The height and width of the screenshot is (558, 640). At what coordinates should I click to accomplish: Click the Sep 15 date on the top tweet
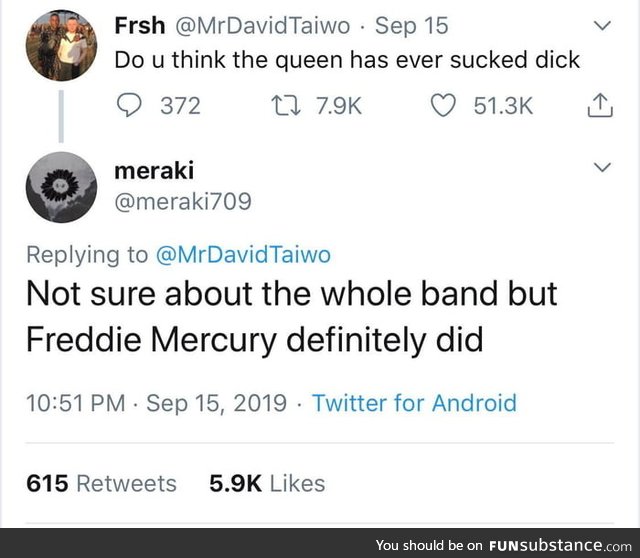tap(412, 25)
